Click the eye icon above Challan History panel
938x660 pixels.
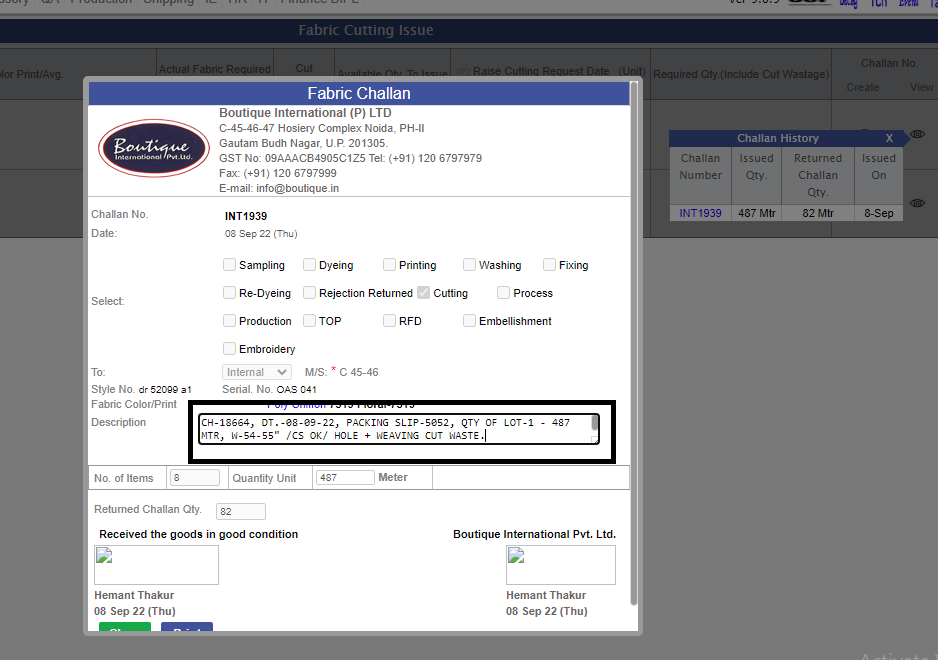coord(917,134)
